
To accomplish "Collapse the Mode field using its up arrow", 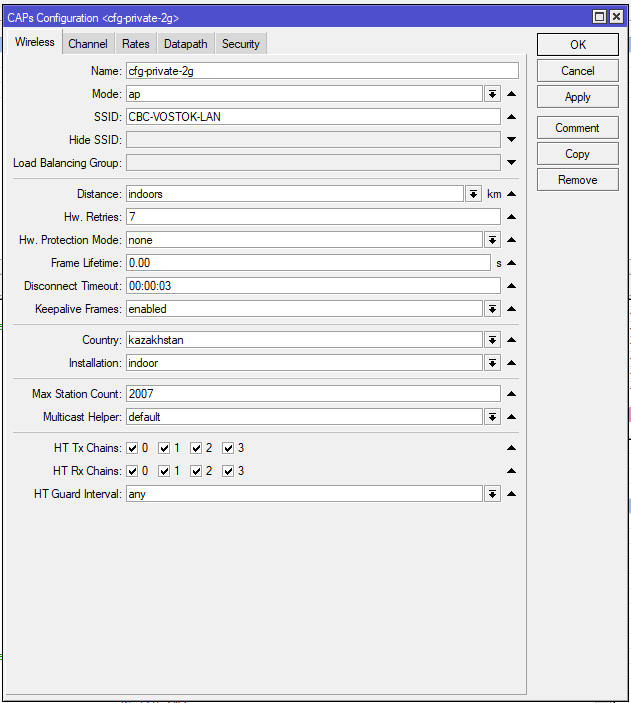I will [511, 94].
